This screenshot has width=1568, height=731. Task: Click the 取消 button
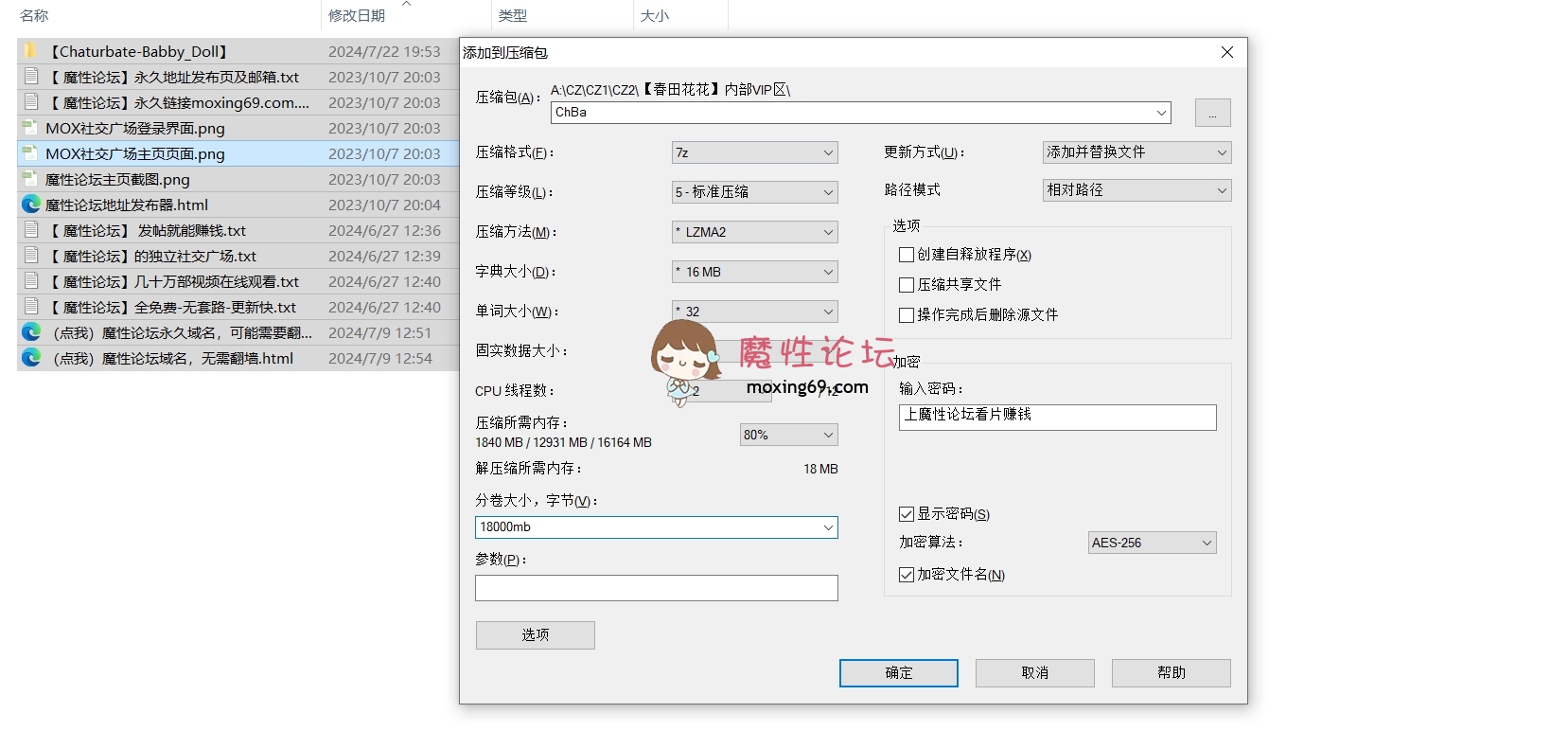tap(1035, 673)
